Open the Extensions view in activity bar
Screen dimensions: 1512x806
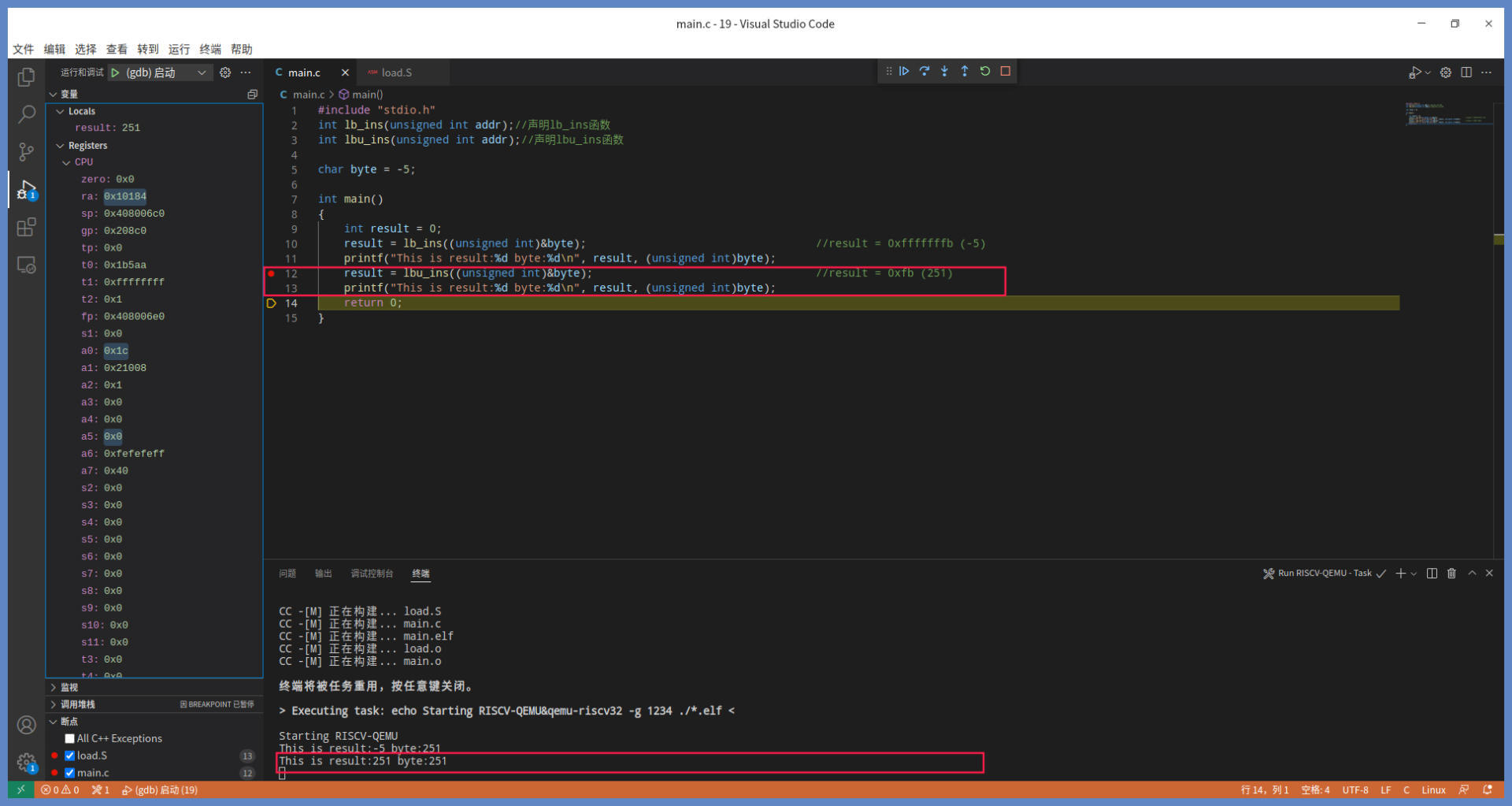tap(26, 228)
